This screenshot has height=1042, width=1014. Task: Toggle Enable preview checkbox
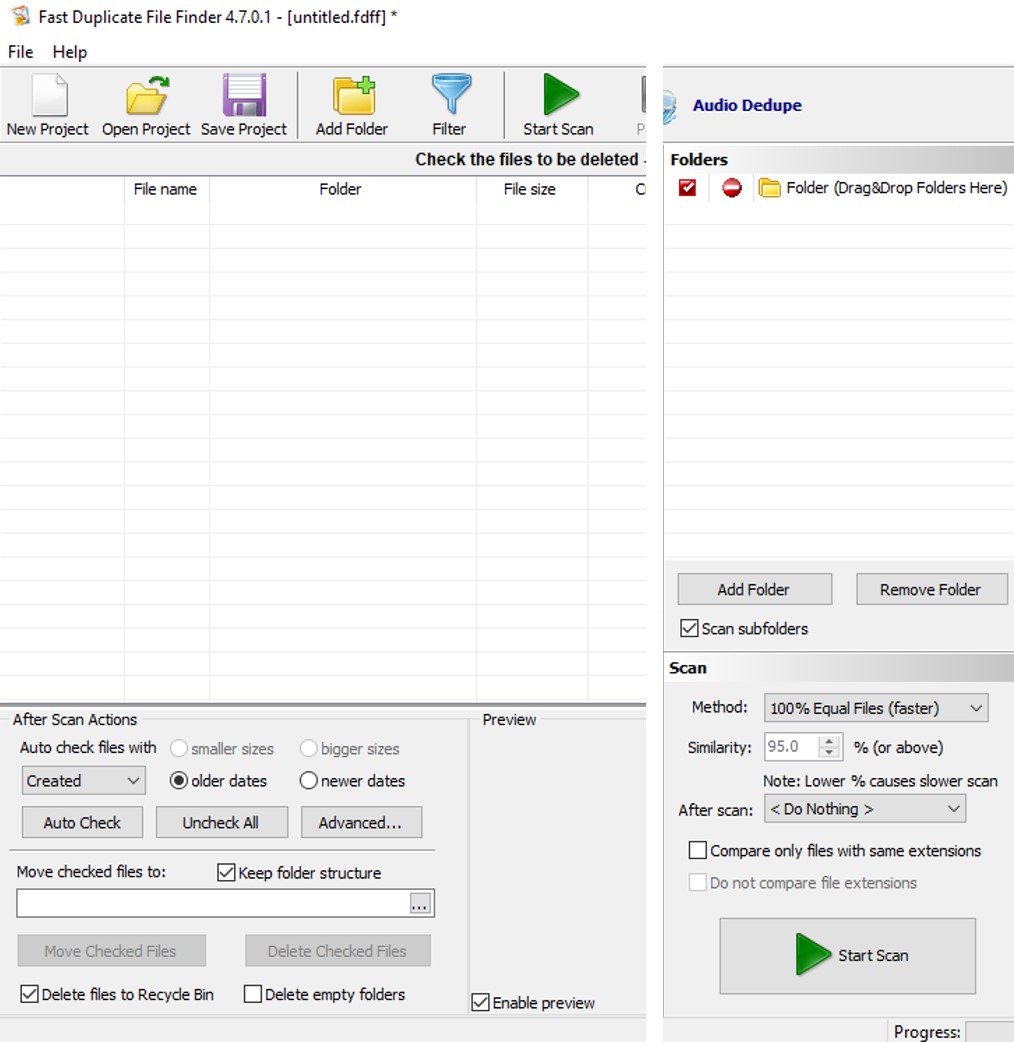(x=480, y=1002)
